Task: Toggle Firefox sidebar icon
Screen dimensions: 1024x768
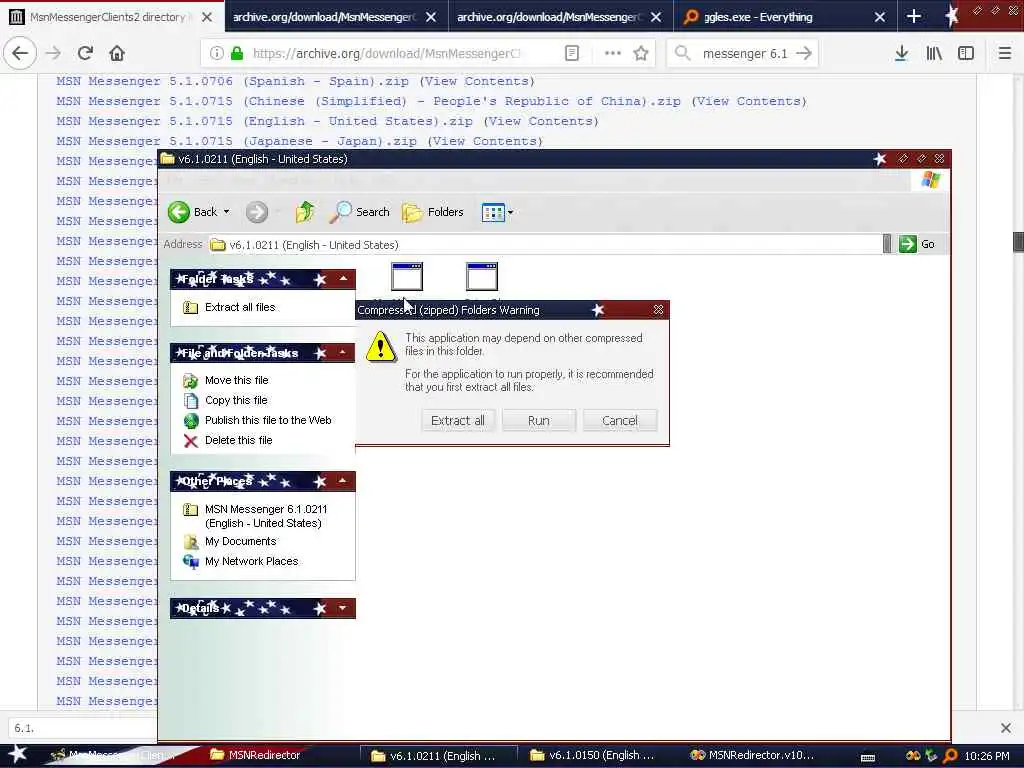Action: tap(966, 54)
